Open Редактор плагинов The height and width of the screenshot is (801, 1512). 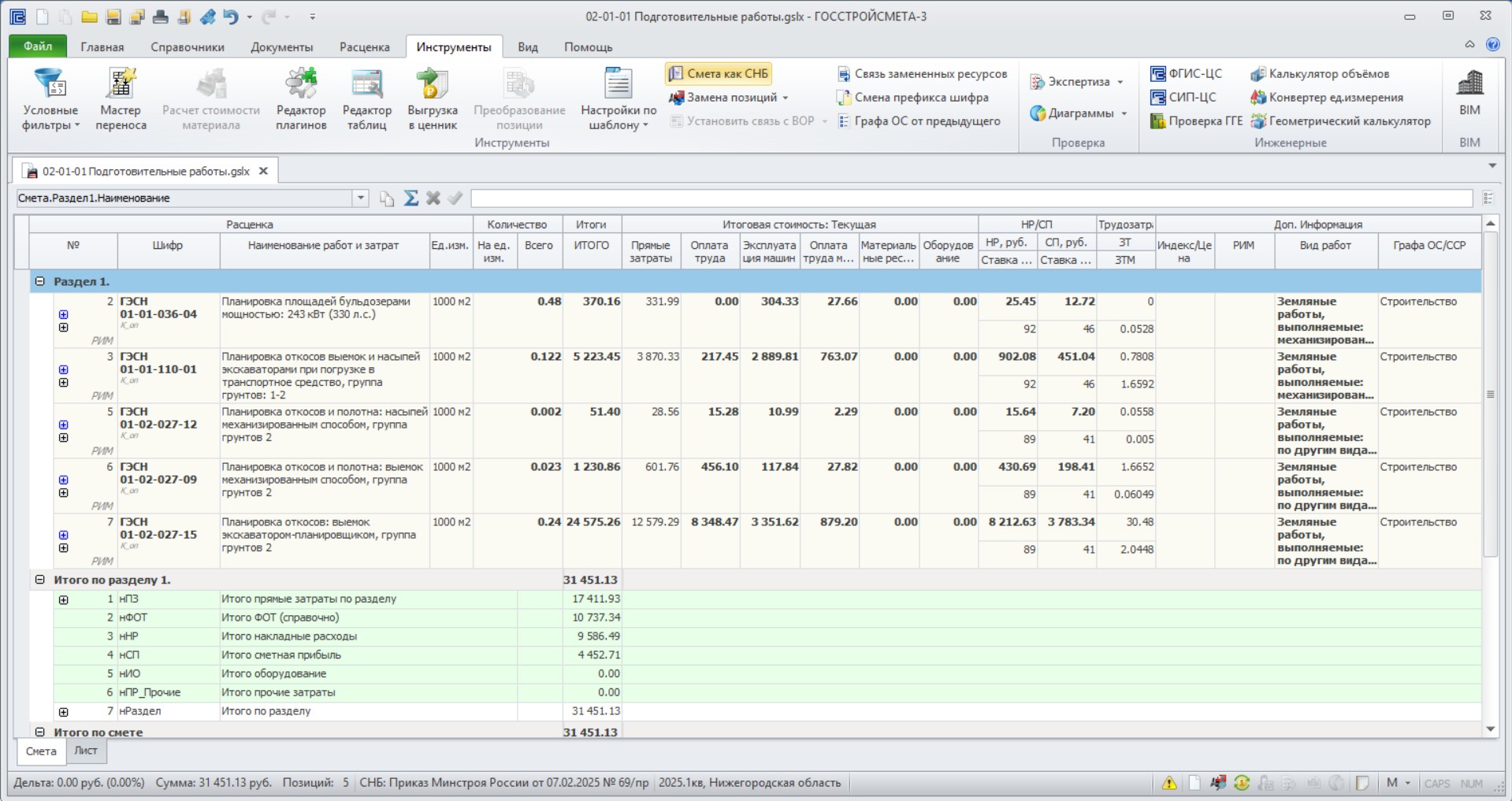(301, 99)
